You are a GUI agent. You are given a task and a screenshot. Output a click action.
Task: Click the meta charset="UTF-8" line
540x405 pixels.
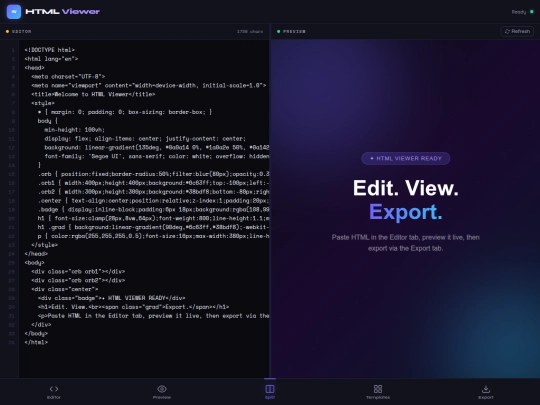coord(68,76)
